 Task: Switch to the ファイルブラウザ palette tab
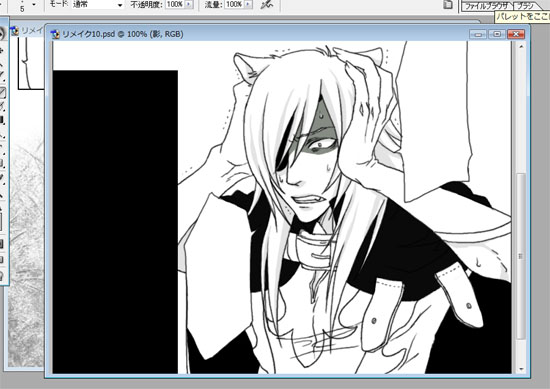click(x=487, y=6)
